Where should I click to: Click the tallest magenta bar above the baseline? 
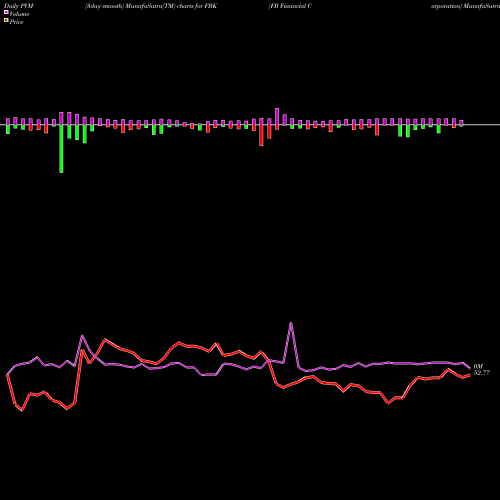[277, 116]
